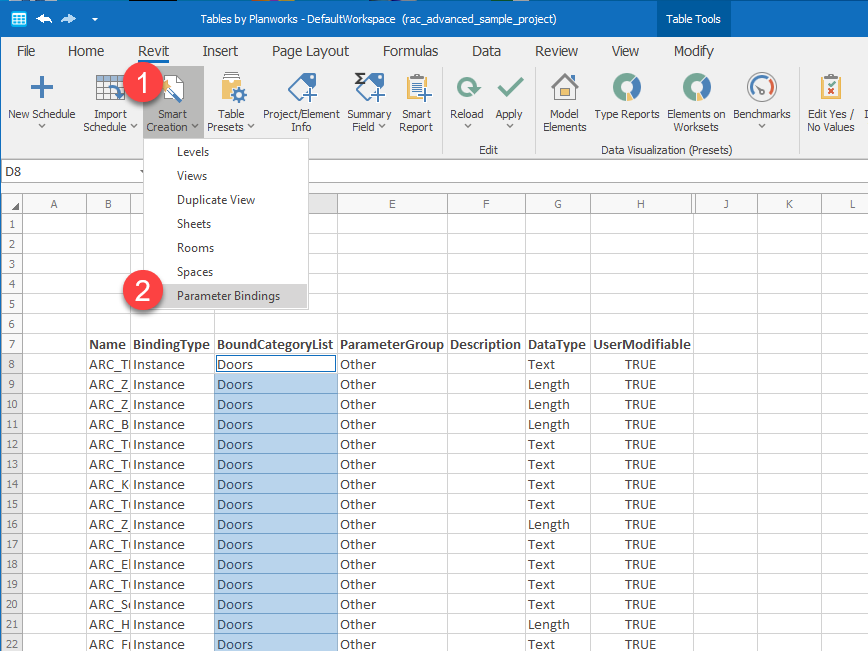Select column E header
868x651 pixels.
(392, 204)
